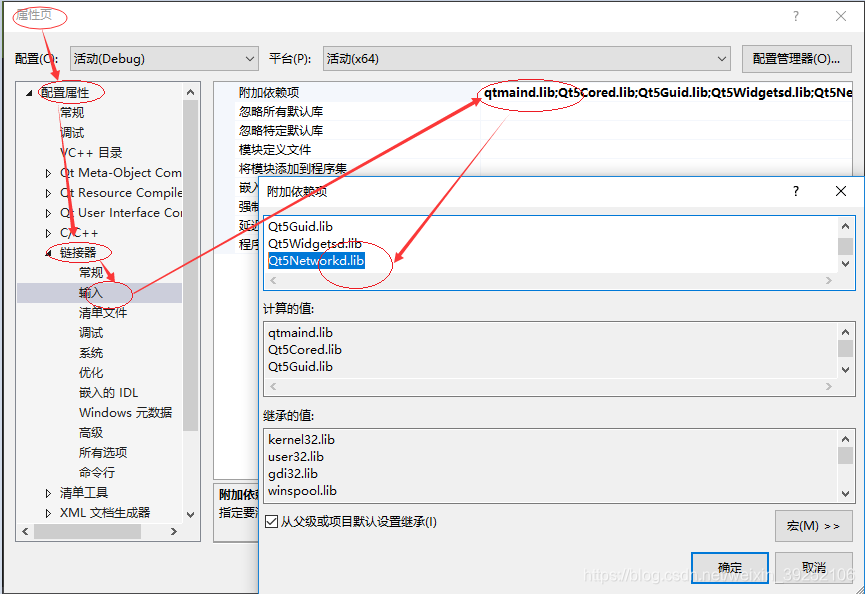Select the Windows 元数据 tree item
Image resolution: width=865 pixels, height=594 pixels.
pos(125,413)
